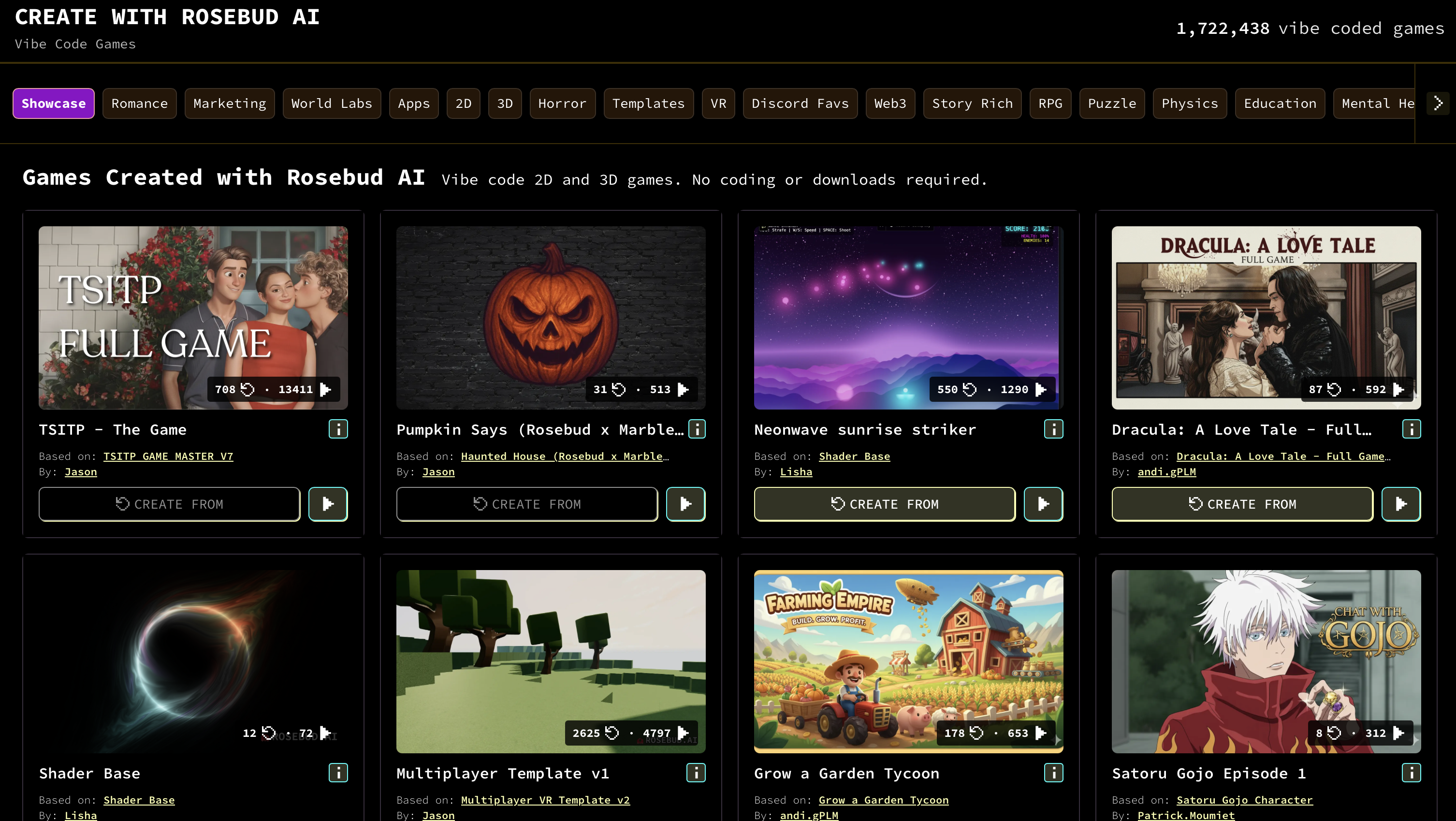Switch to the Templates category tab
Viewport: 1456px width, 821px height.
point(648,103)
